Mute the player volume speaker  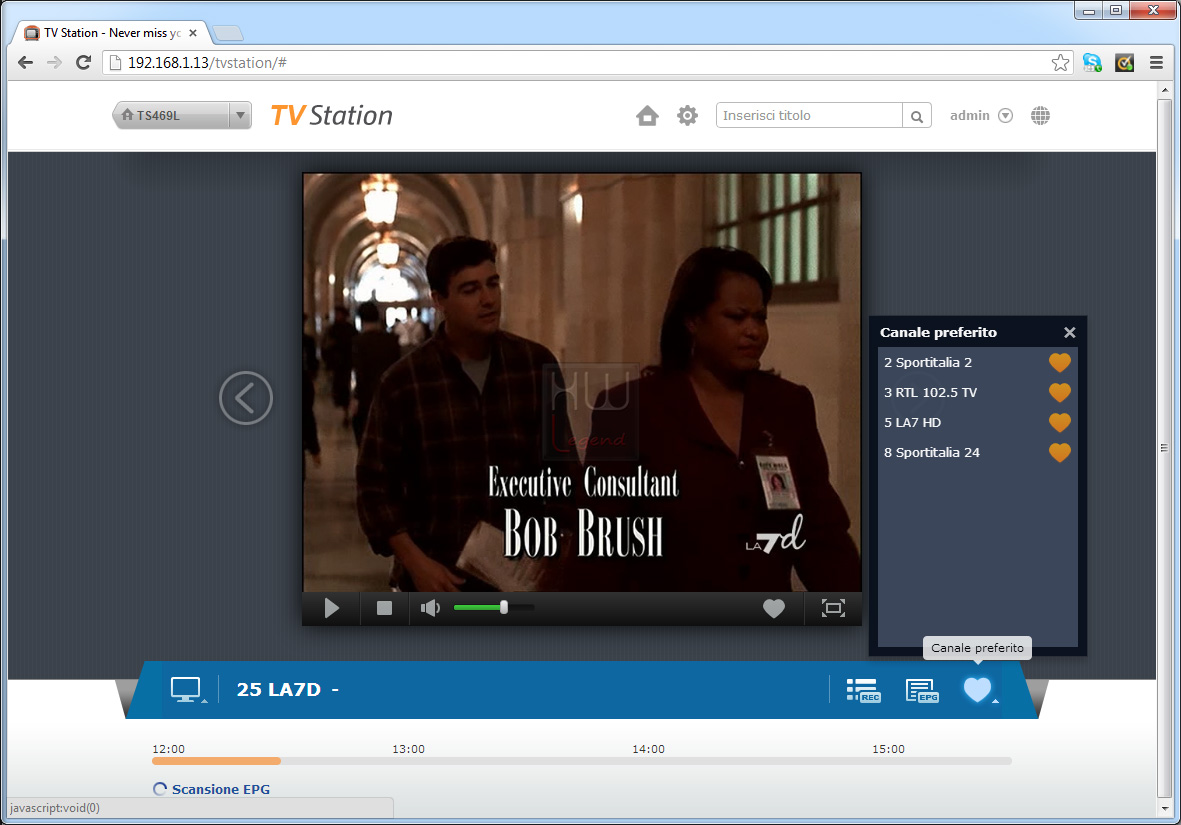(430, 607)
